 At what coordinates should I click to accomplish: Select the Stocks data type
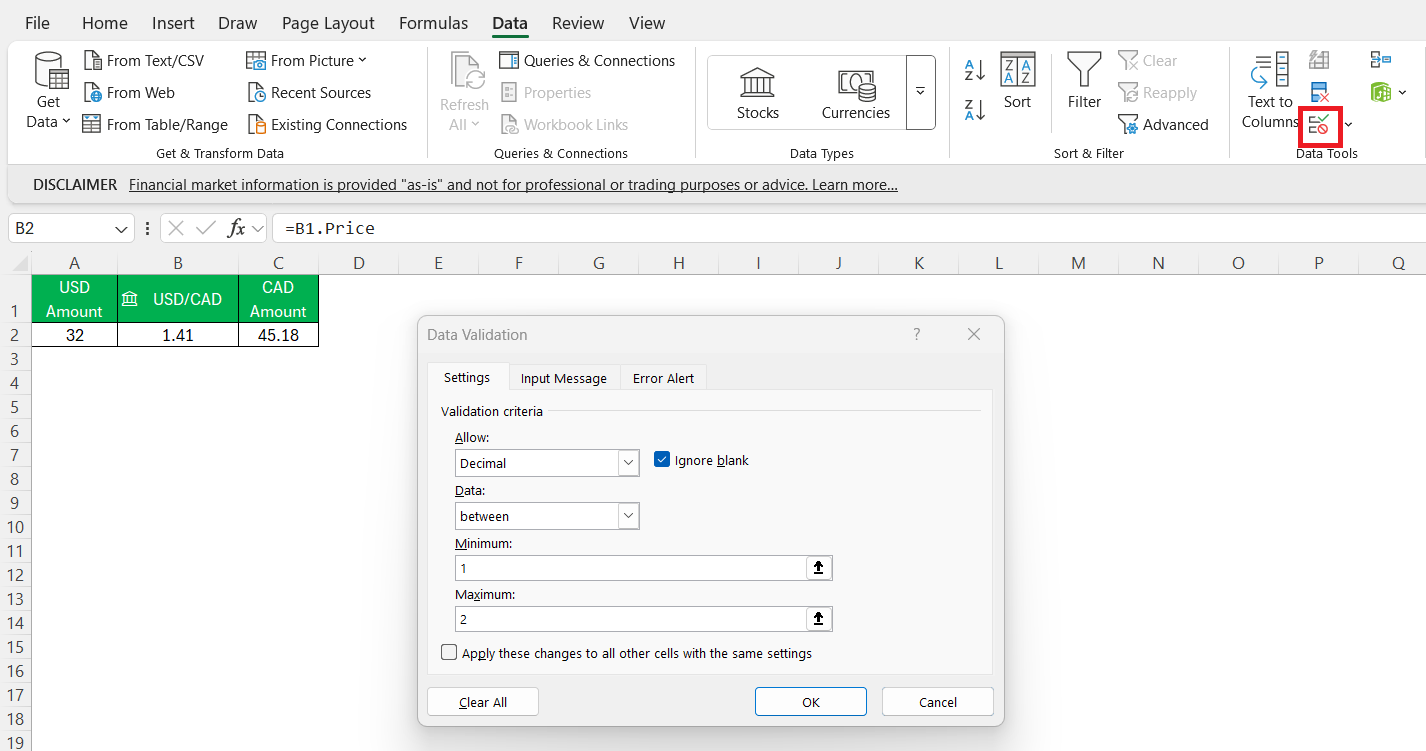[x=757, y=93]
